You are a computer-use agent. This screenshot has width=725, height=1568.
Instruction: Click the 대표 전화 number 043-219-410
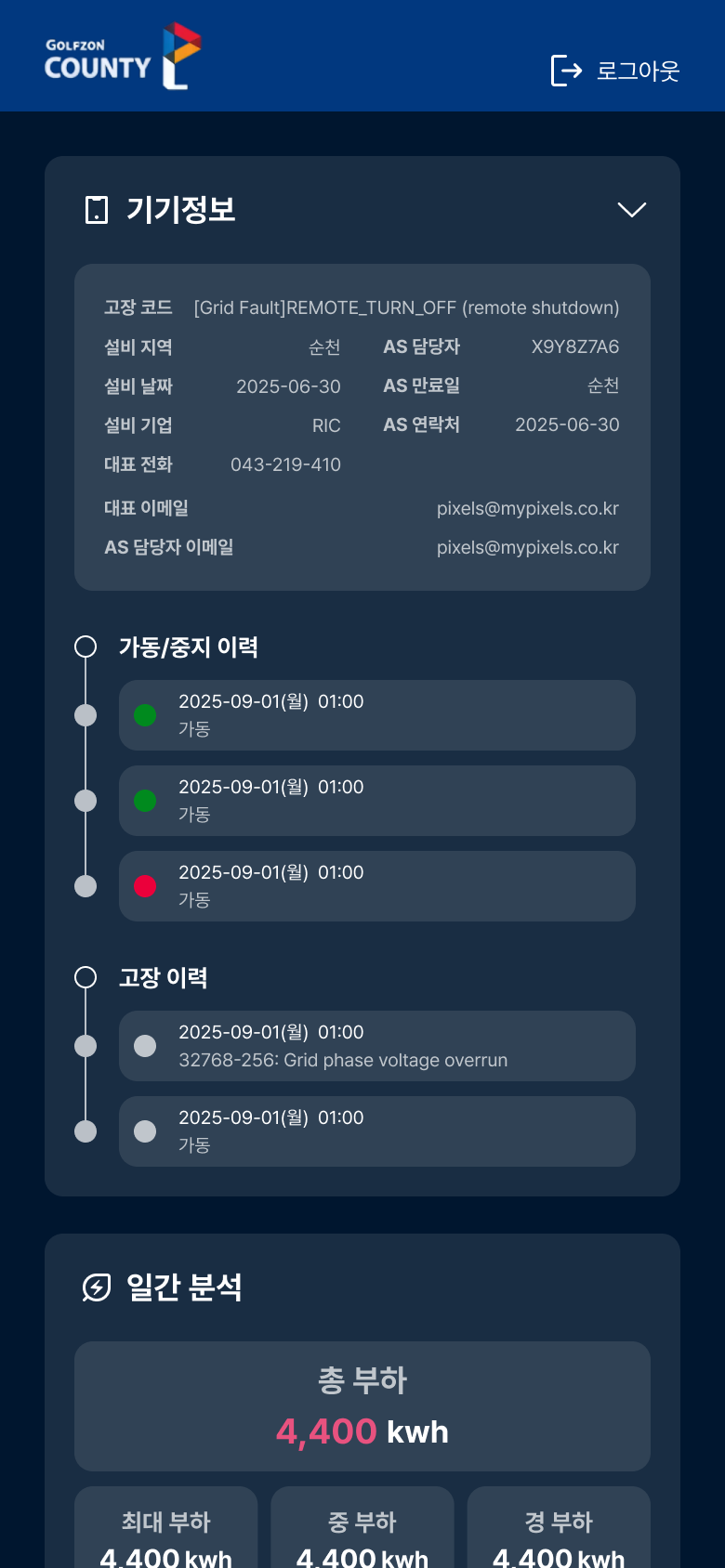coord(285,464)
